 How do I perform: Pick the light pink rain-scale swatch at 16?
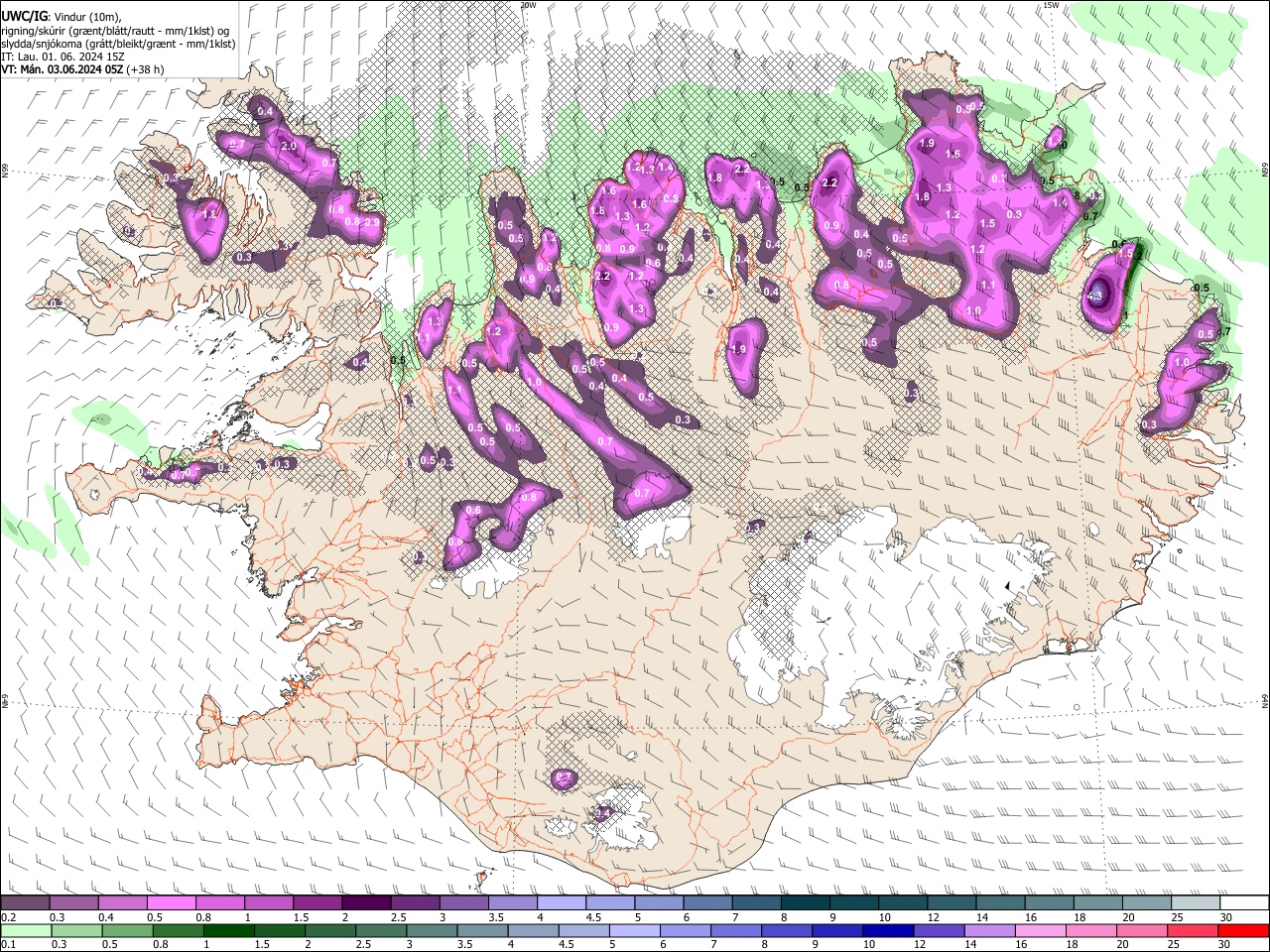point(1039,930)
